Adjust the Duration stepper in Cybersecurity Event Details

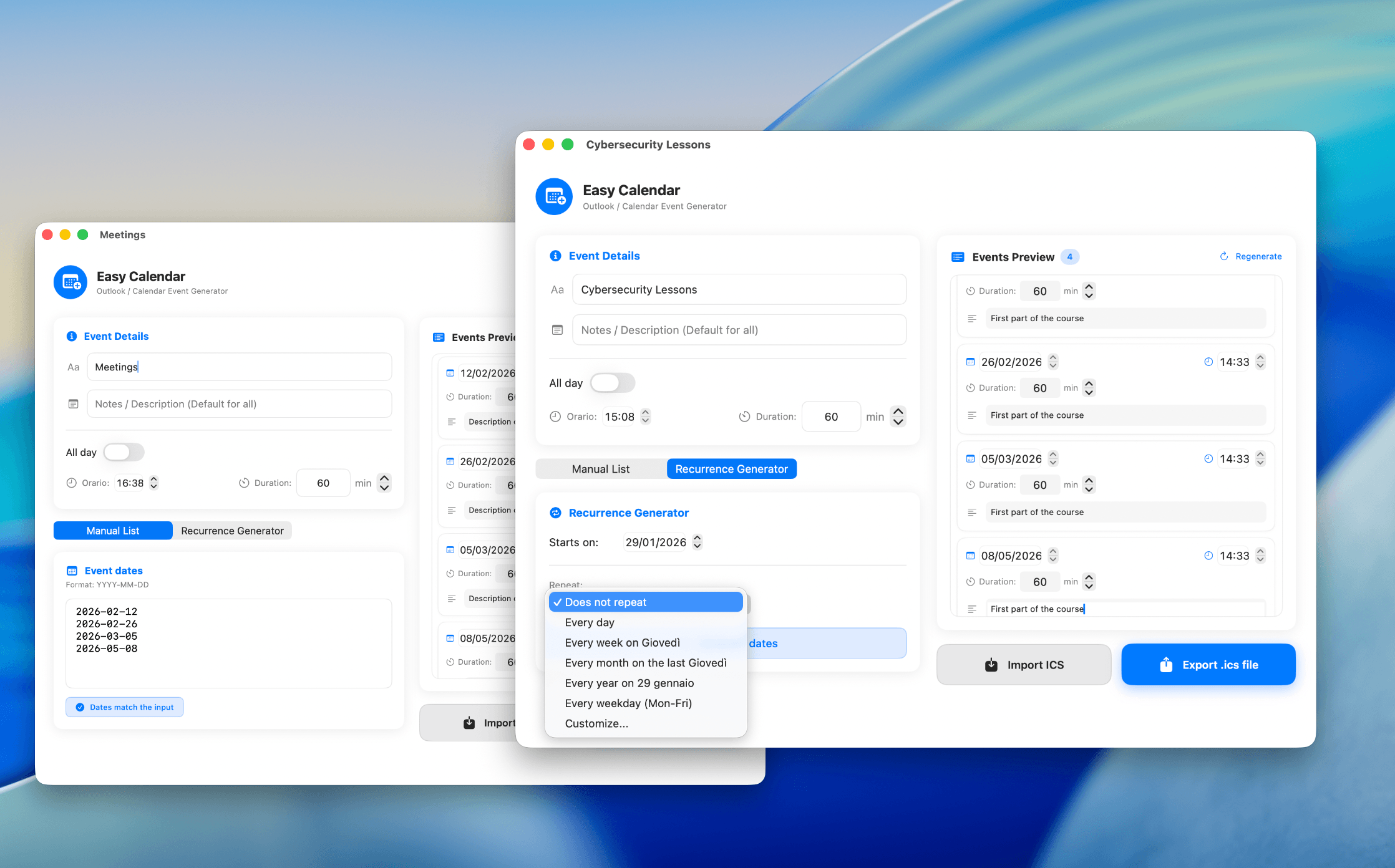click(x=898, y=417)
